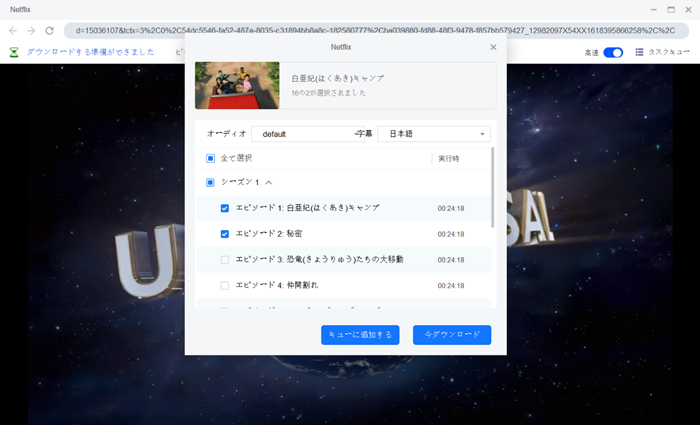Reload the page with the refresh icon

coord(50,30)
